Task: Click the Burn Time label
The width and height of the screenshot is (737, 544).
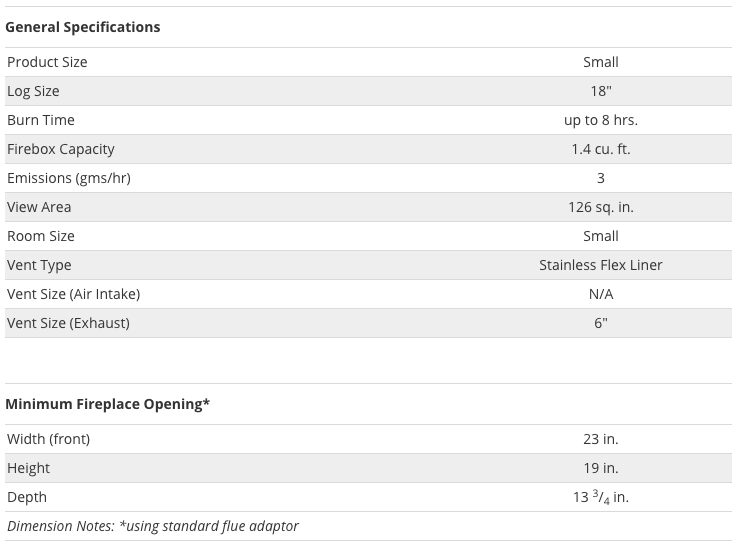Action: (41, 120)
